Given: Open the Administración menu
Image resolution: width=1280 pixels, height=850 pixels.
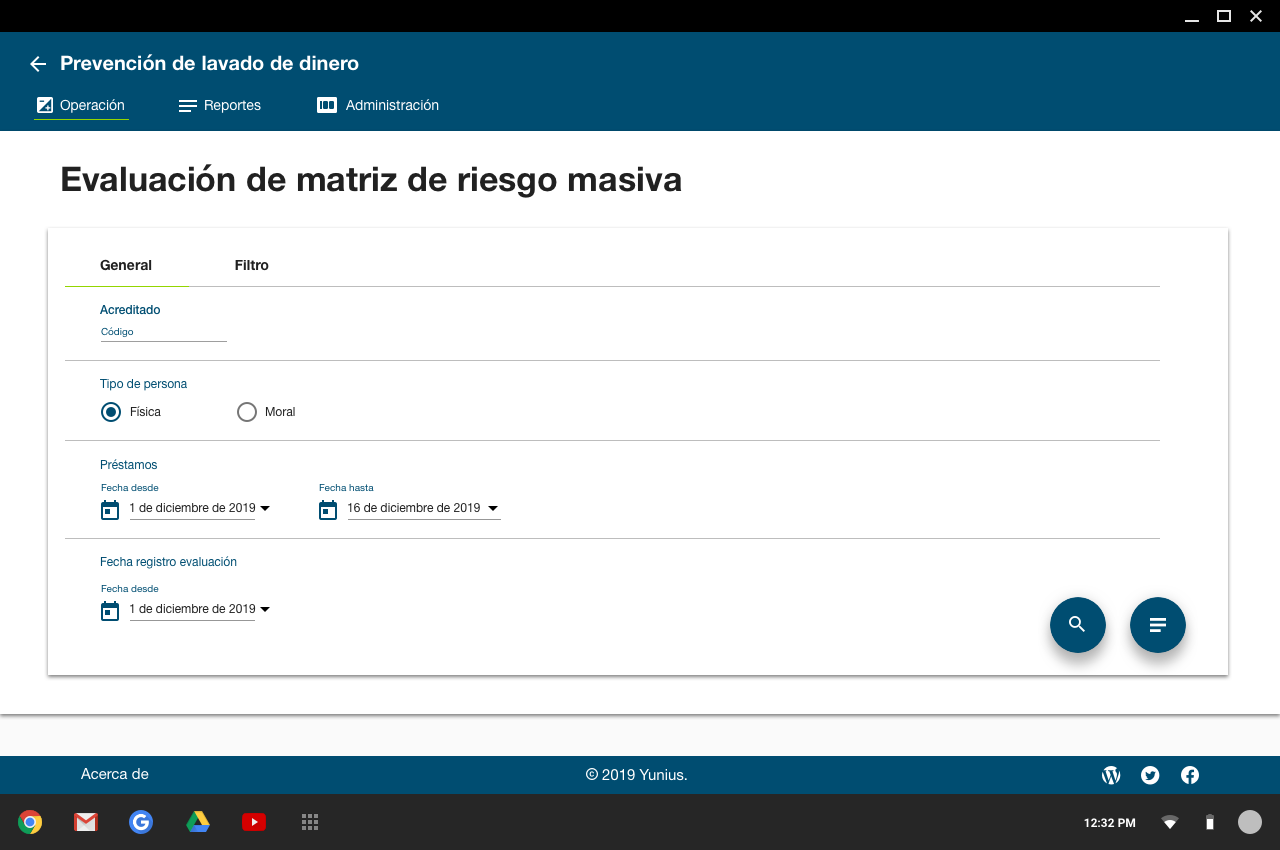Looking at the screenshot, I should [x=378, y=105].
